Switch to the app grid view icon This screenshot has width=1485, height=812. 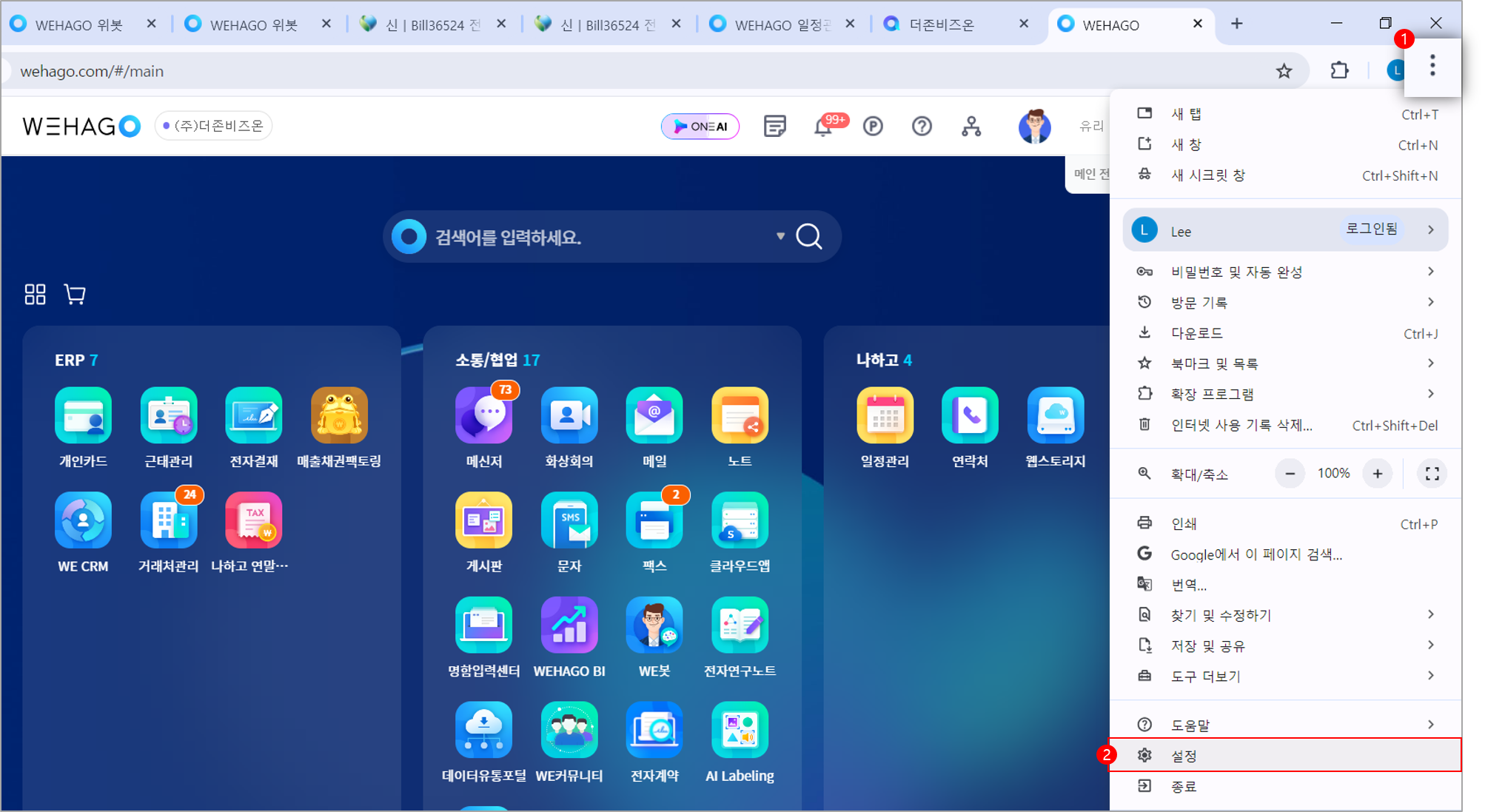35,295
